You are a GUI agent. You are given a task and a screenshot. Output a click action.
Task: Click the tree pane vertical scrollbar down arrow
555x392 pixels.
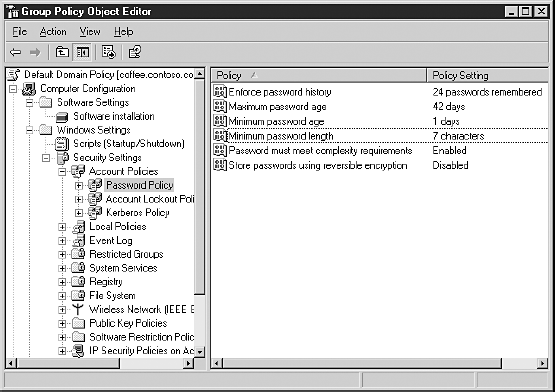200,352
